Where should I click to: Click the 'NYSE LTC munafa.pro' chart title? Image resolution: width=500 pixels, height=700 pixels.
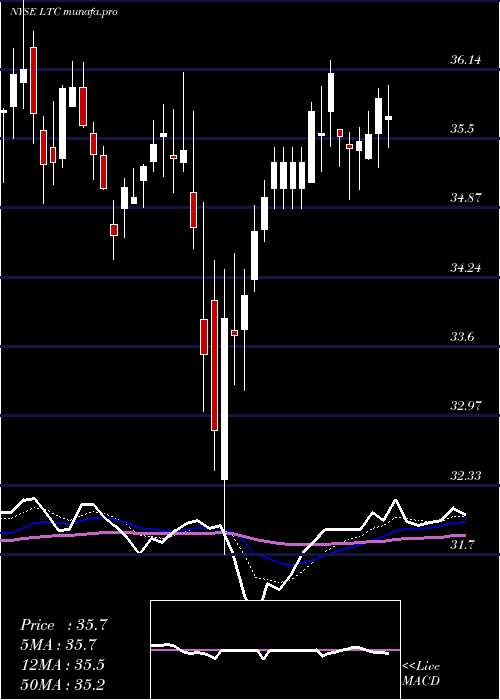[x=63, y=12]
